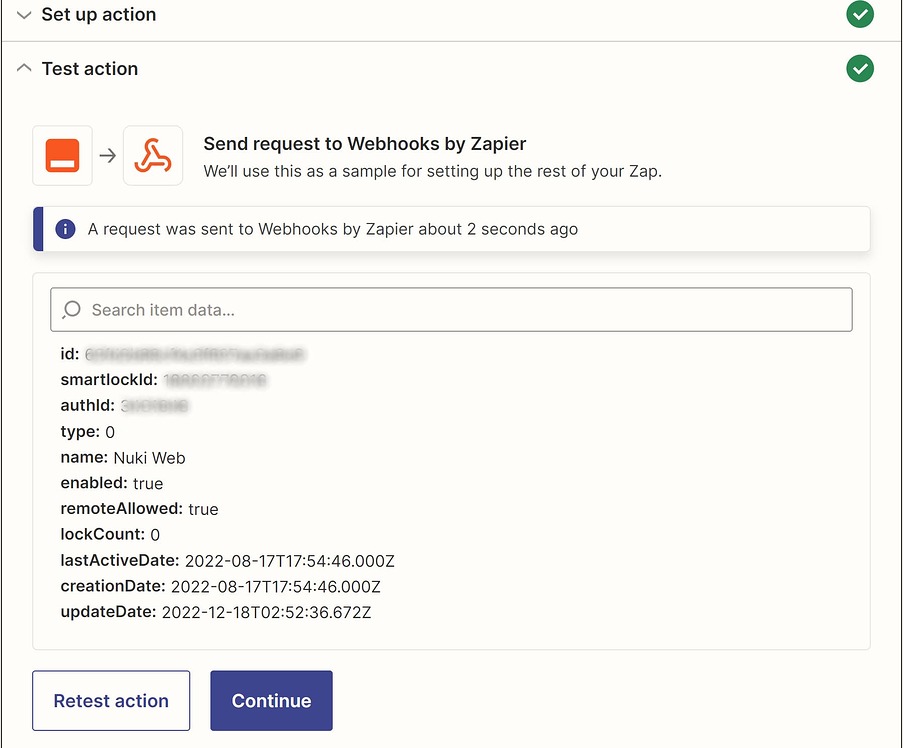Click the Nuki smart lock app icon
This screenshot has width=903, height=748.
(62, 155)
